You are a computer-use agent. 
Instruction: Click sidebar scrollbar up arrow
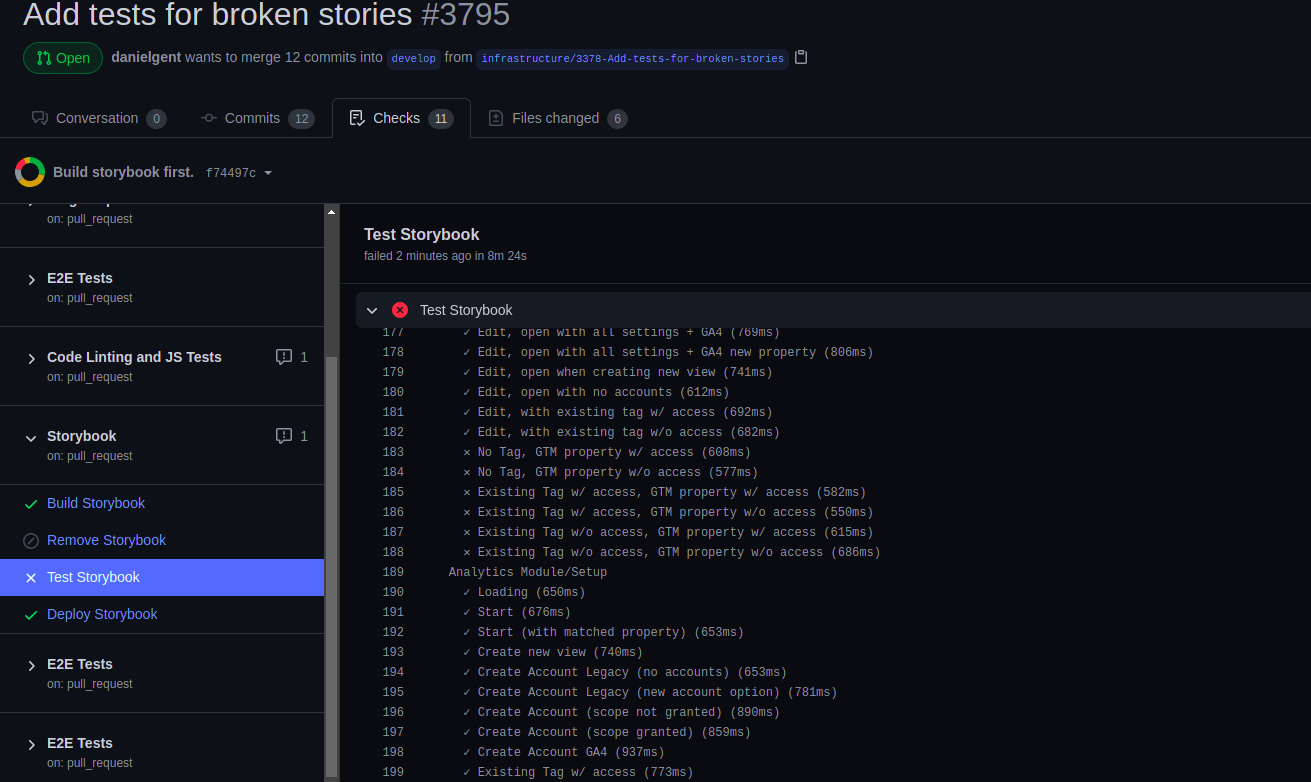click(x=332, y=211)
